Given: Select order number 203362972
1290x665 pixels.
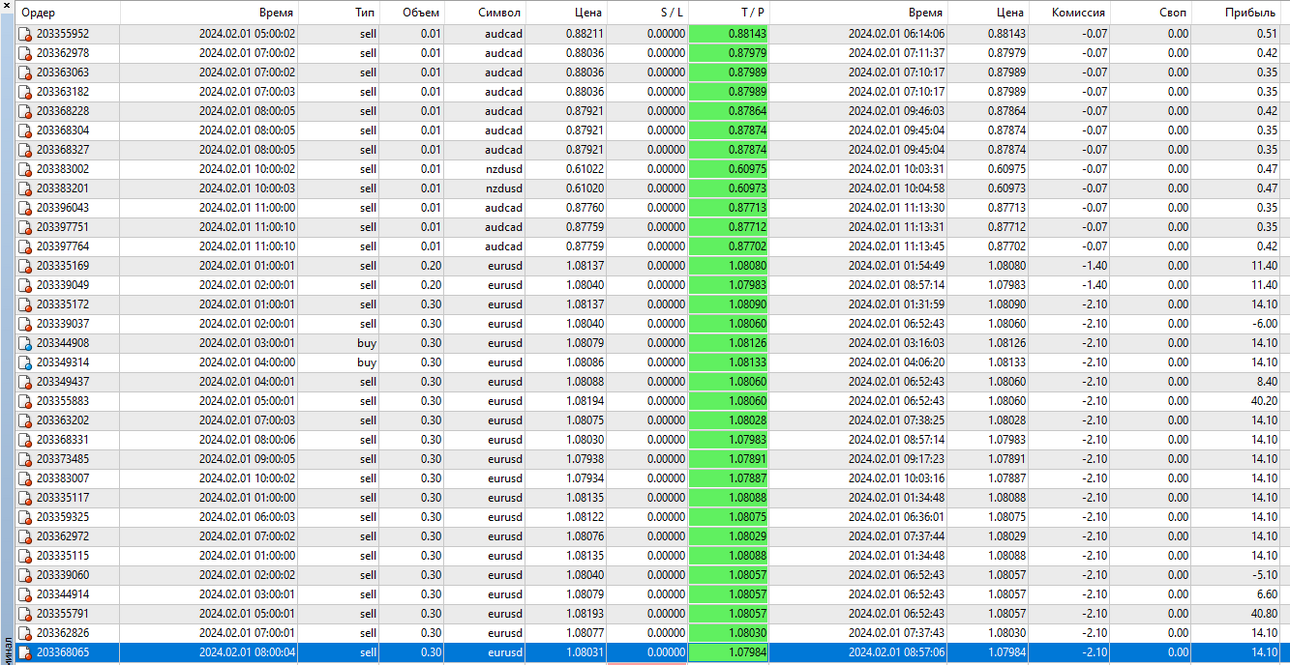Looking at the screenshot, I should click(x=63, y=536).
